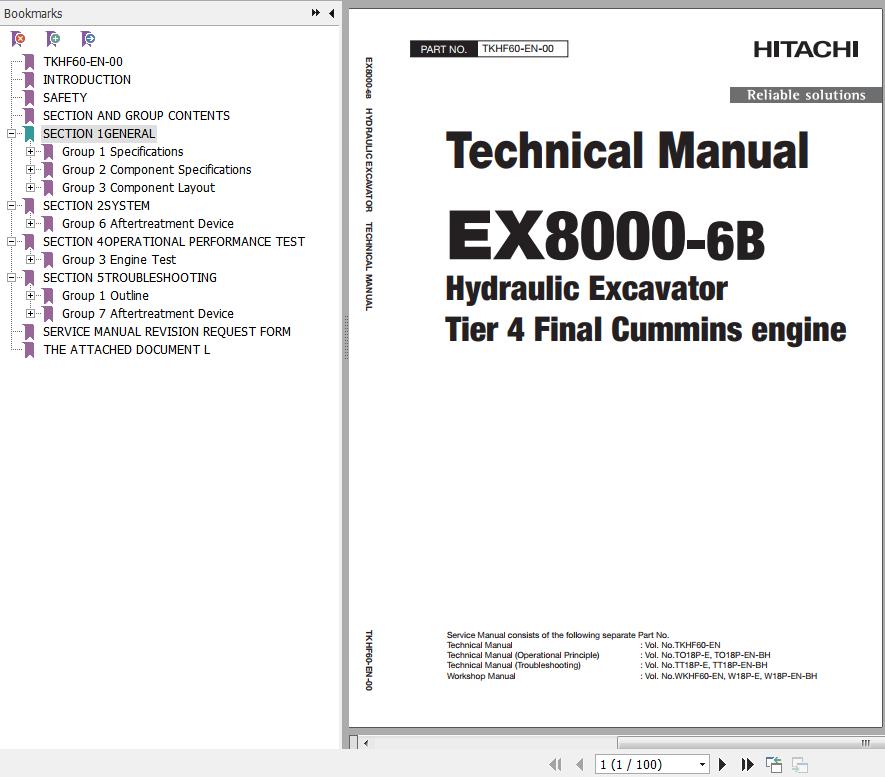This screenshot has width=885, height=777.
Task: Open SECTION 2SYSTEM bookmark
Action: click(97, 206)
